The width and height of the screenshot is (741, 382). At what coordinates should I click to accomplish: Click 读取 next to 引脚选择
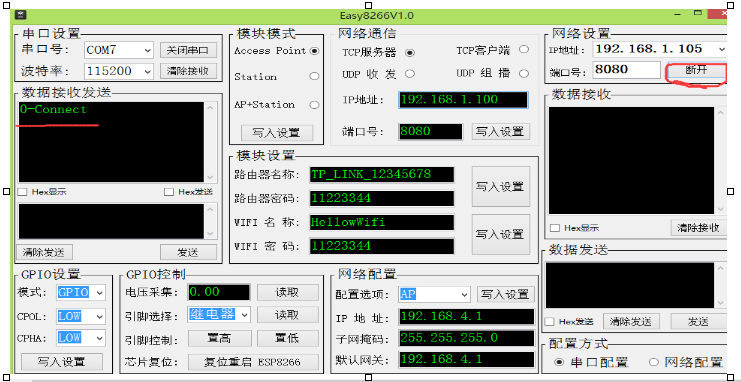point(287,315)
